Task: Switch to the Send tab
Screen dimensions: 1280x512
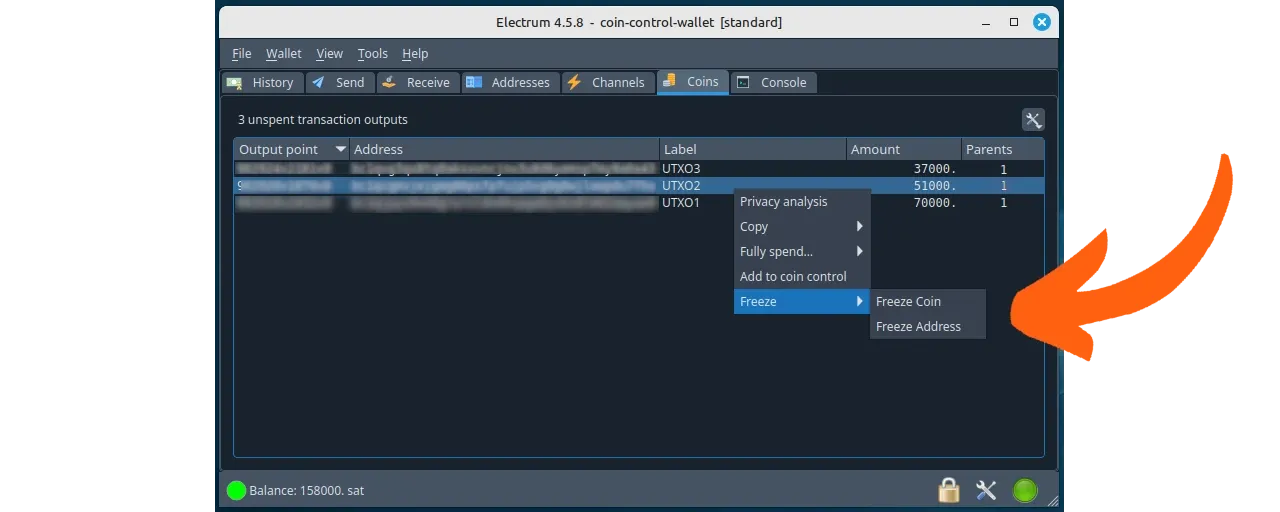Action: [x=340, y=83]
